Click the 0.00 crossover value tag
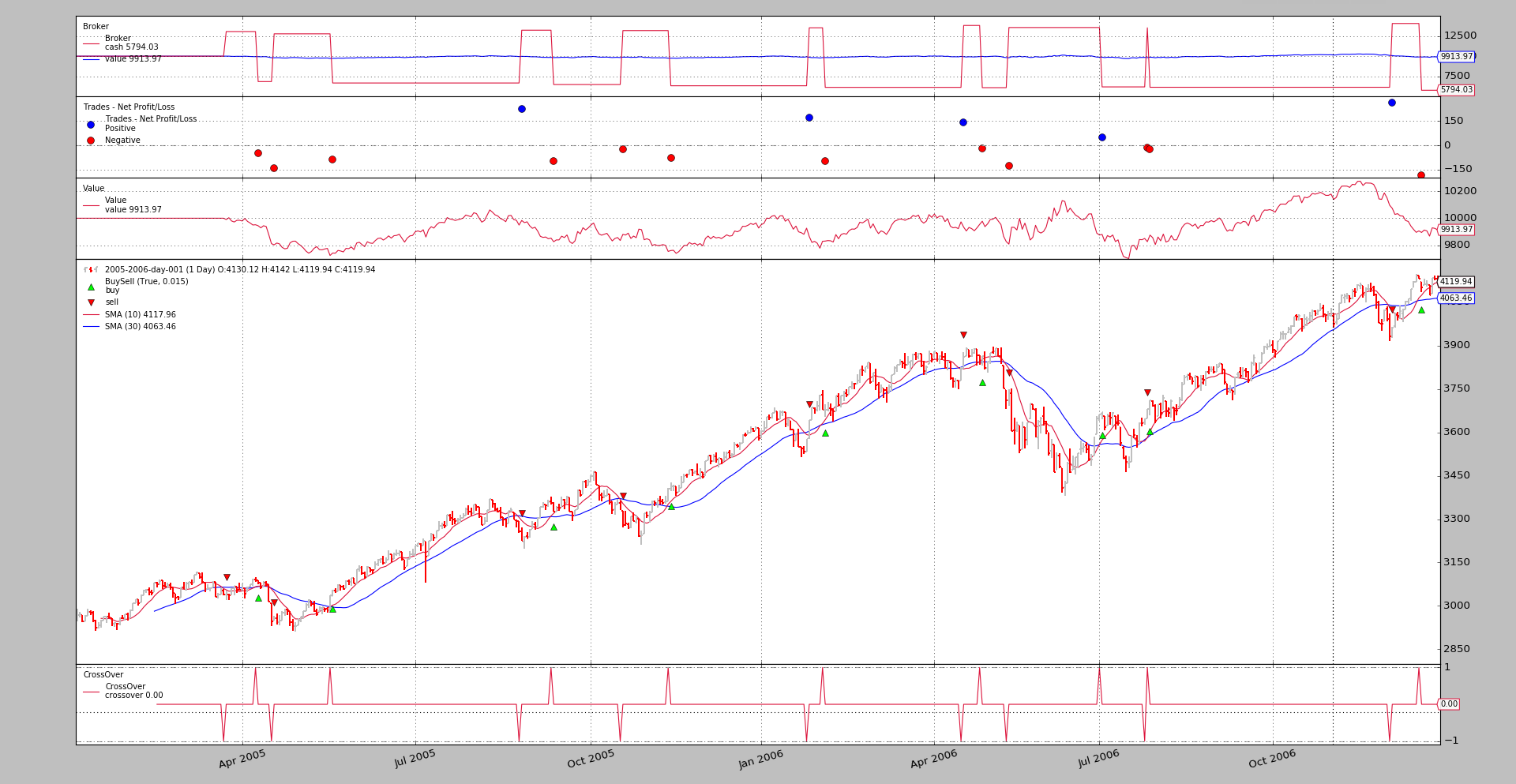 [x=1448, y=704]
